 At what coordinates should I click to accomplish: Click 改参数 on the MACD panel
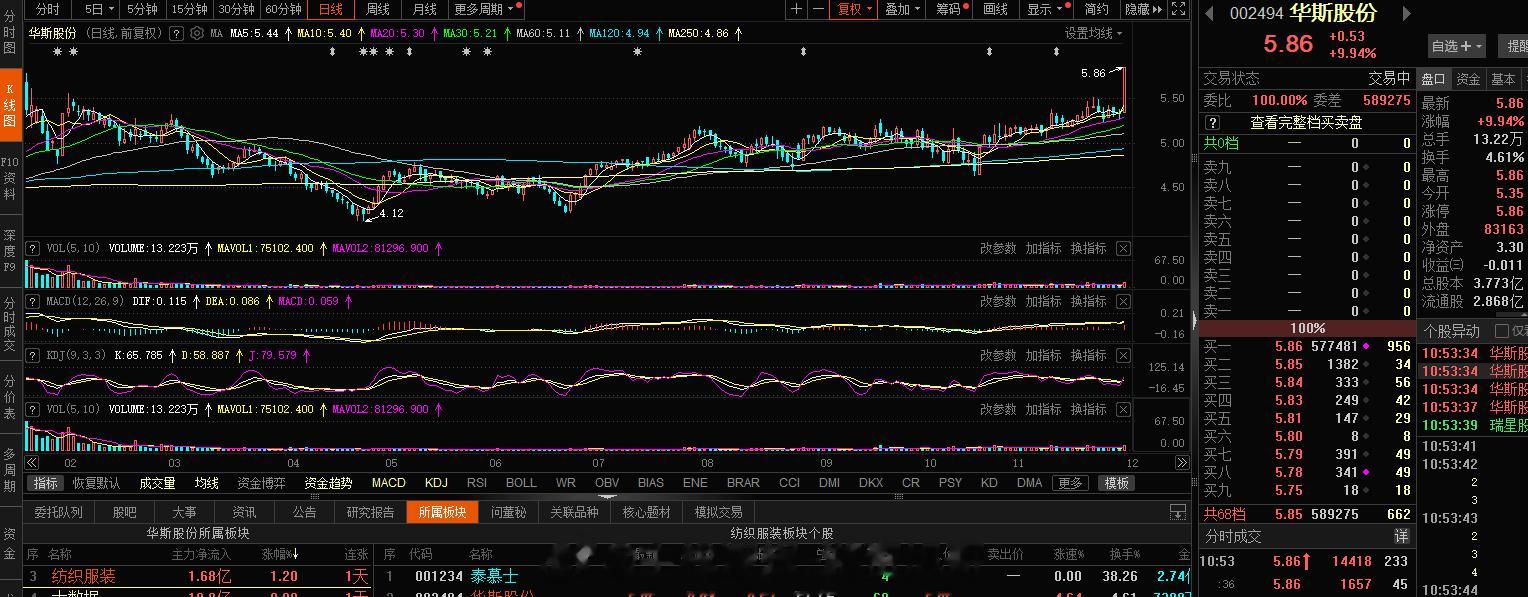click(x=998, y=302)
